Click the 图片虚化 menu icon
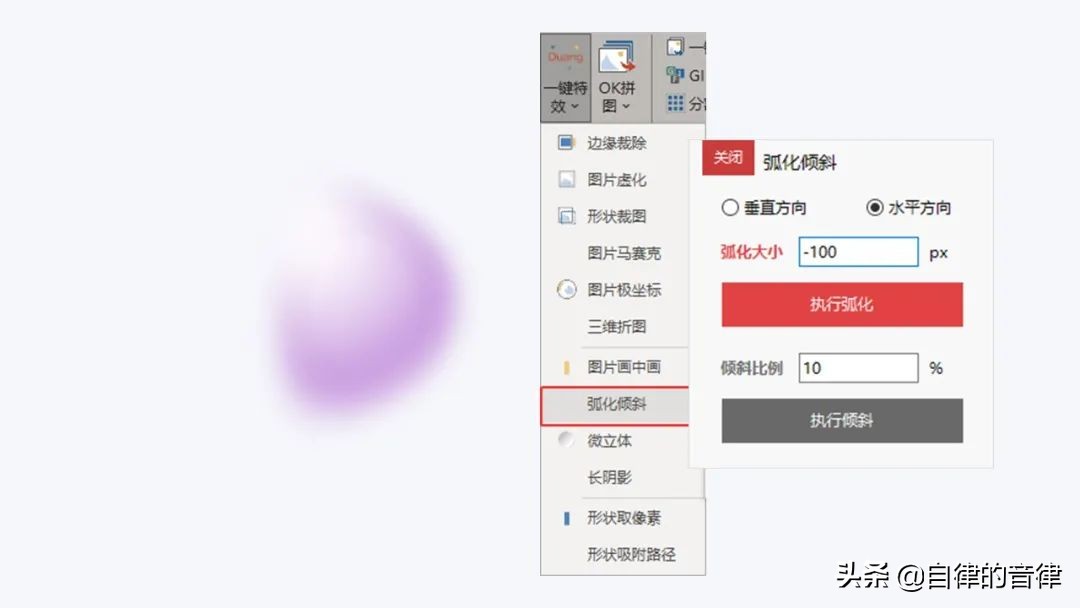The image size is (1080, 608). click(566, 180)
